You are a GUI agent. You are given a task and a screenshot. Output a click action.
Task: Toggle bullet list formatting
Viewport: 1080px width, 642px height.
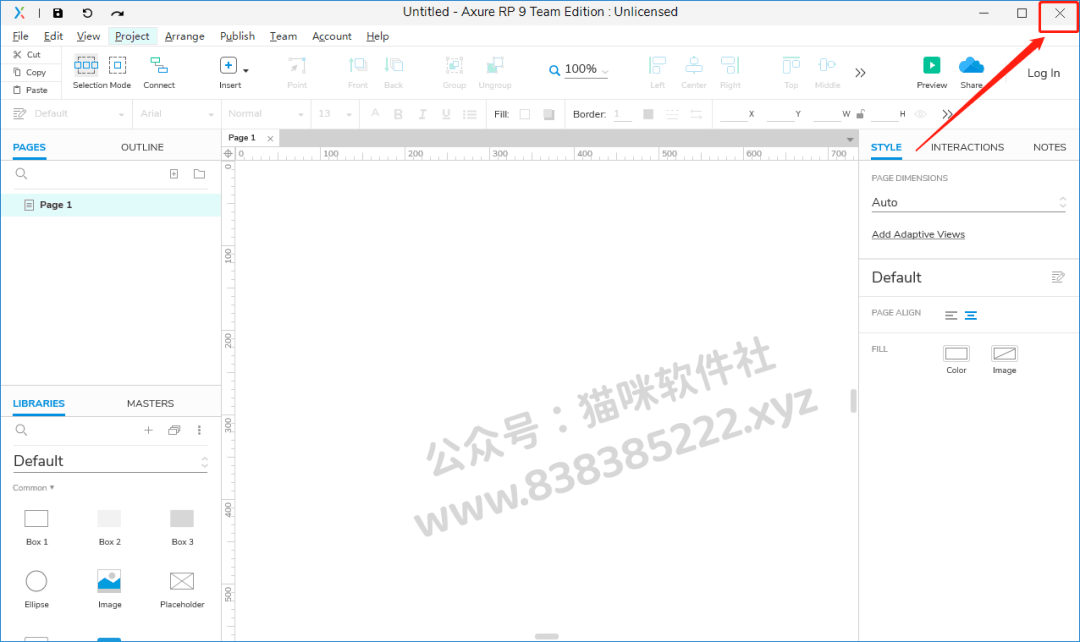pyautogui.click(x=470, y=114)
